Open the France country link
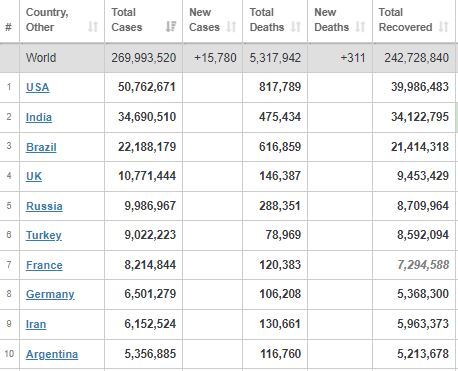Screen dimensions: 458x371 [44, 265]
